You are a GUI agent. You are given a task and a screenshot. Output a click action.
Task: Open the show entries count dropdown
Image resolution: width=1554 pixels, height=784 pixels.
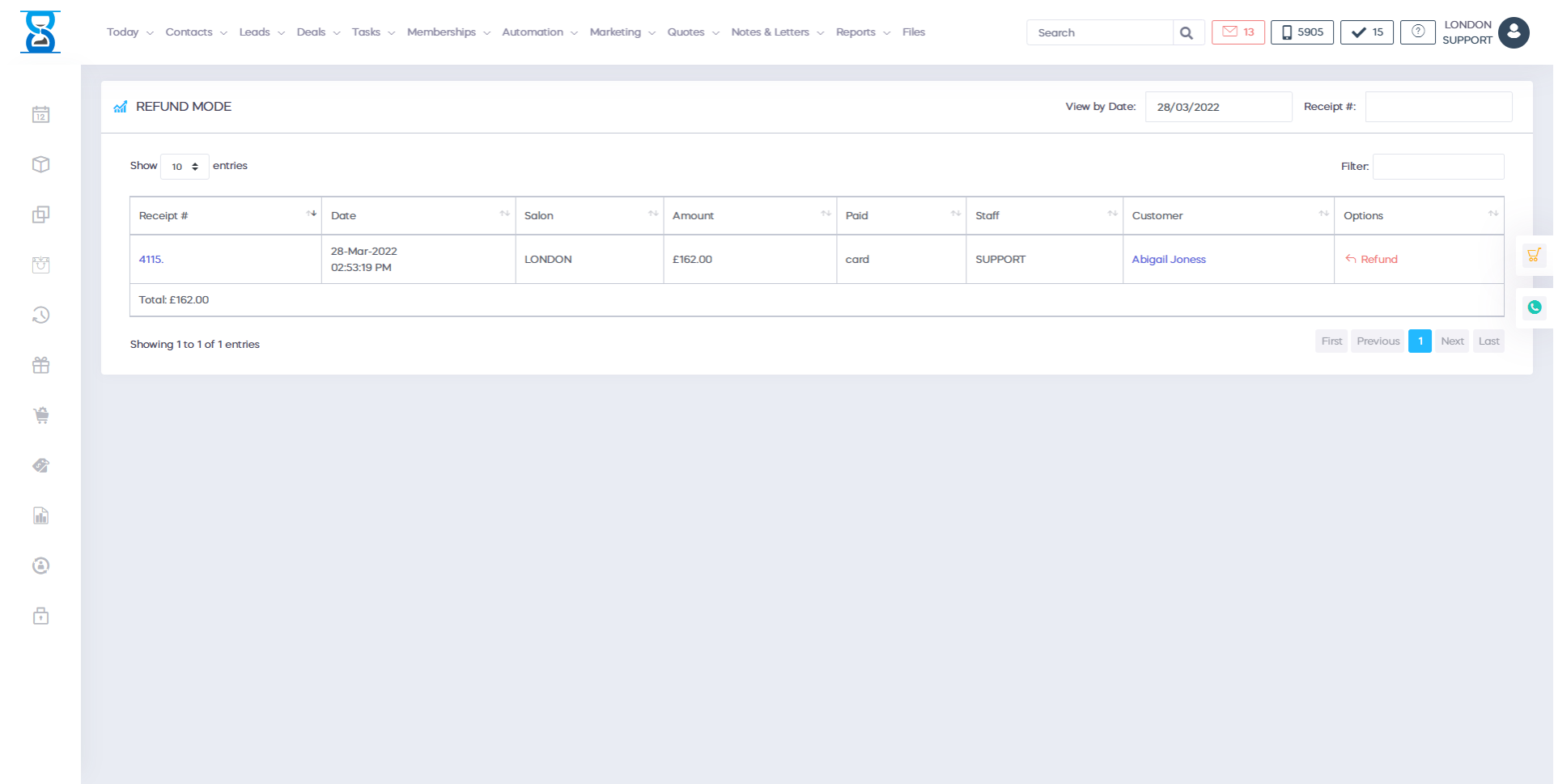click(185, 167)
